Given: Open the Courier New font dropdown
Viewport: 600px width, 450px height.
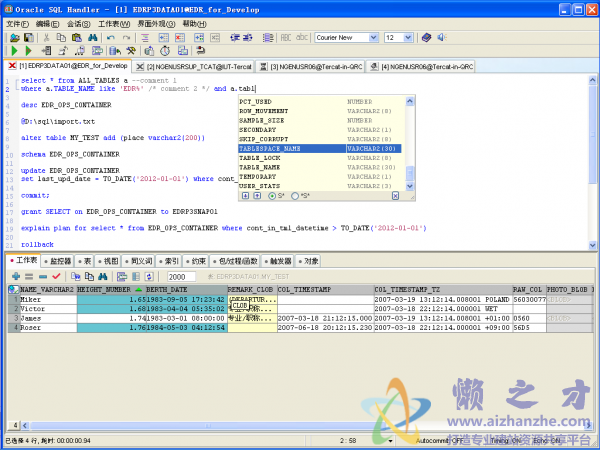Looking at the screenshot, I should click(373, 38).
